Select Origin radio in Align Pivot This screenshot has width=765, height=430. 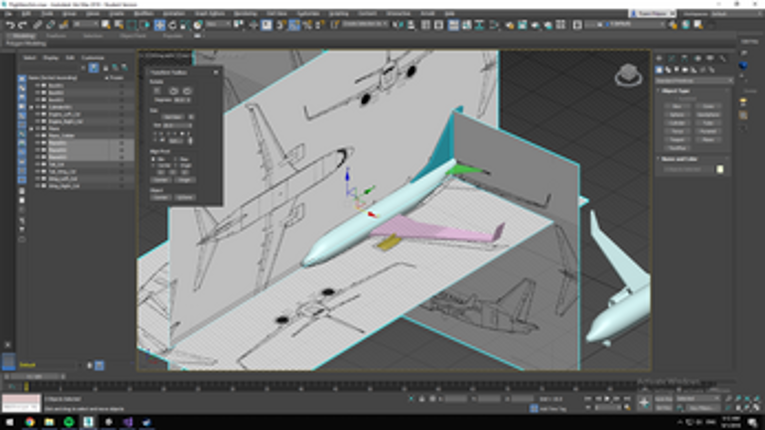point(176,165)
